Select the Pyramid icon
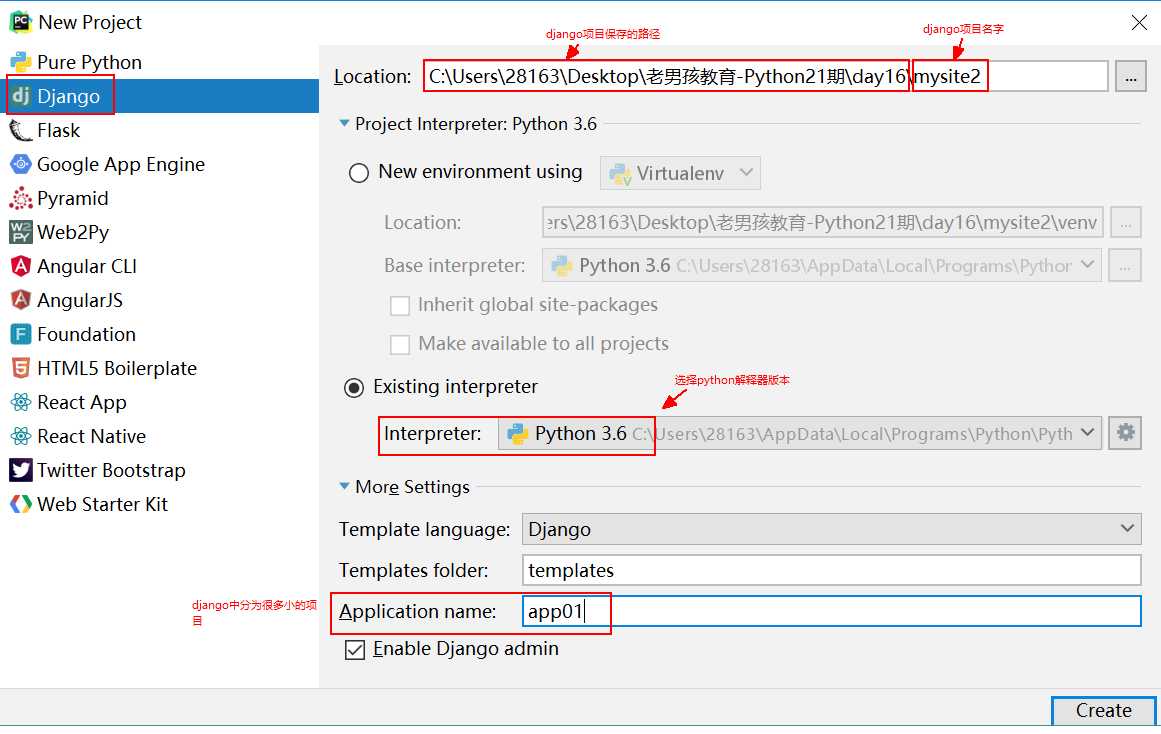 [x=21, y=198]
